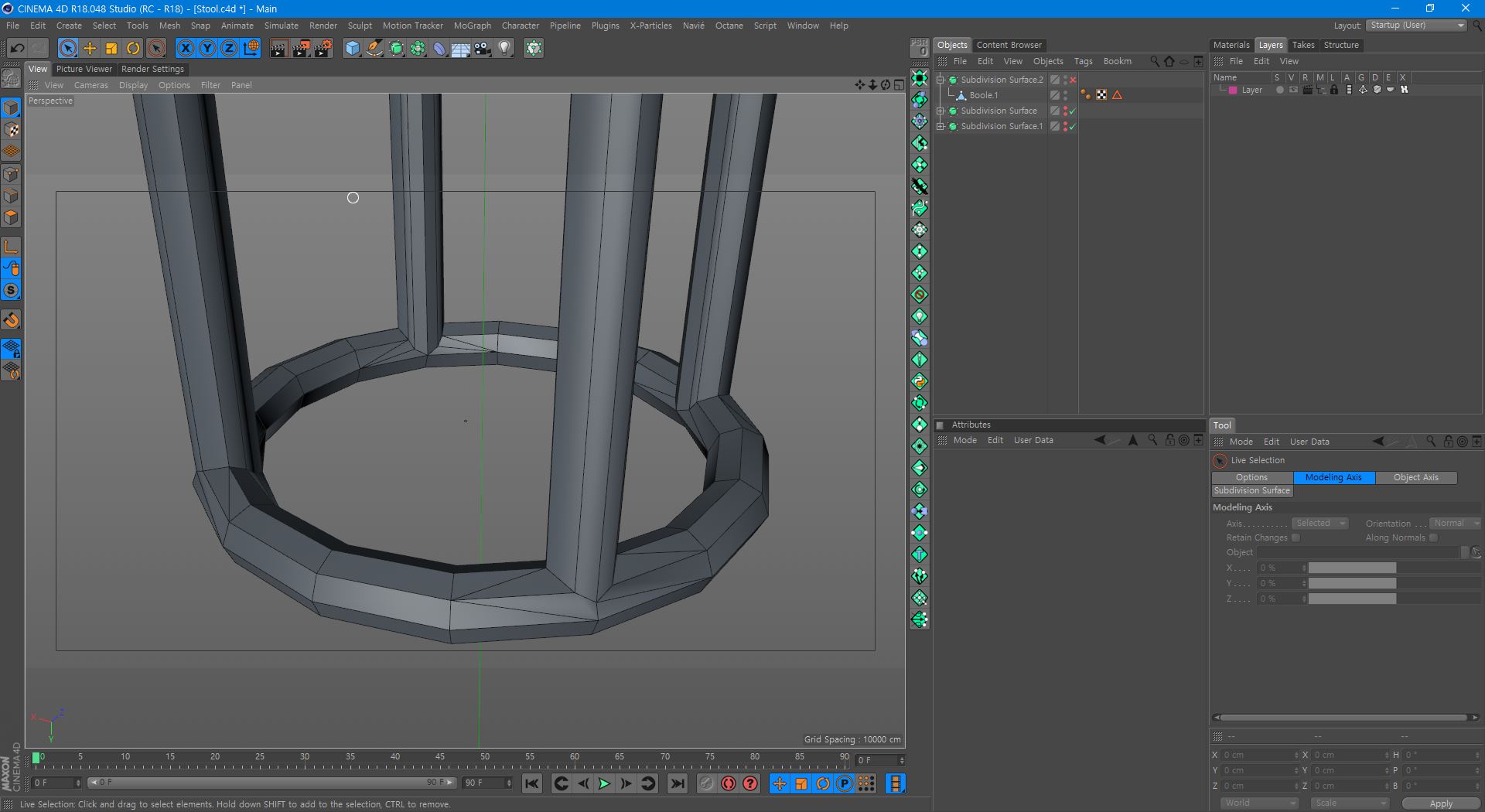Add a Light object
The width and height of the screenshot is (1485, 812).
tap(504, 48)
